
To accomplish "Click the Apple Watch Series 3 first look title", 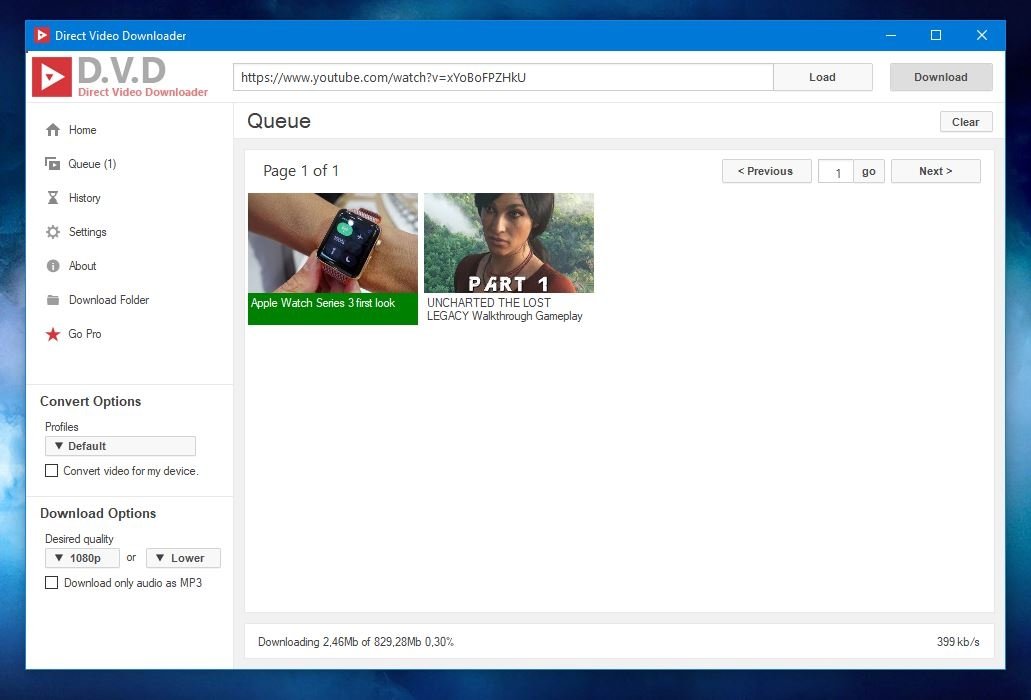I will pyautogui.click(x=323, y=303).
